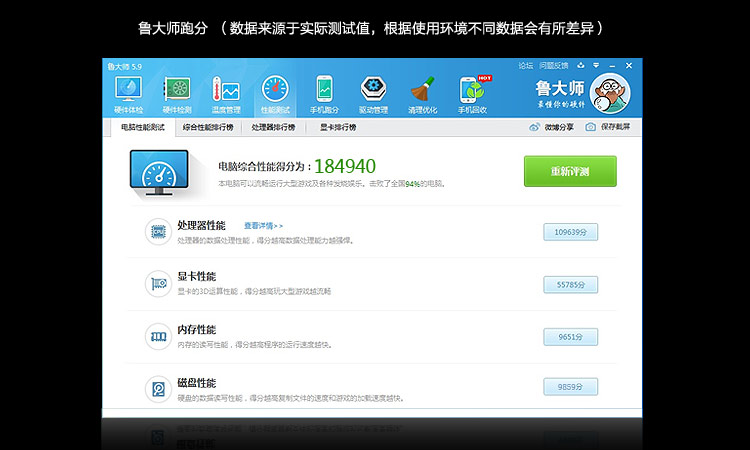
Task: Click the 鲁大师 mascot avatar
Action: [x=610, y=93]
